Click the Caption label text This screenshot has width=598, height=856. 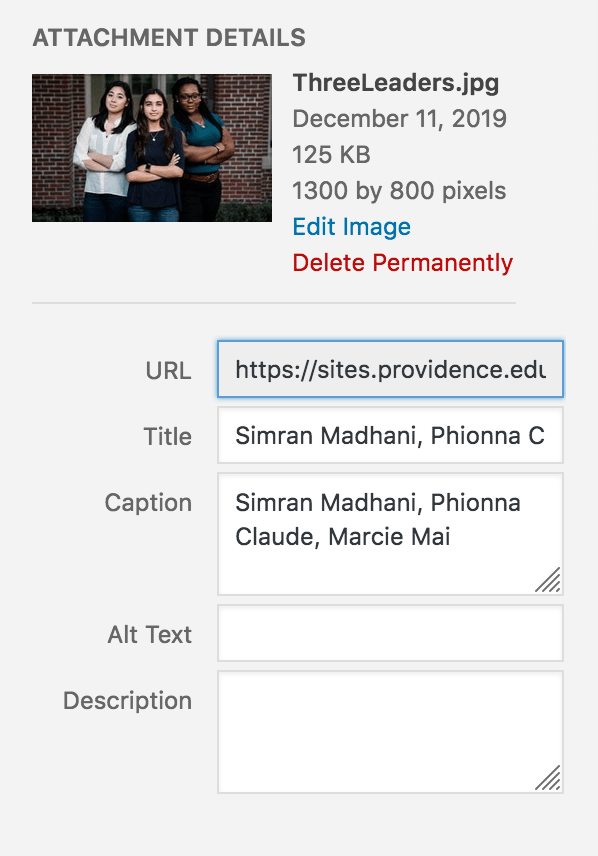click(x=149, y=503)
